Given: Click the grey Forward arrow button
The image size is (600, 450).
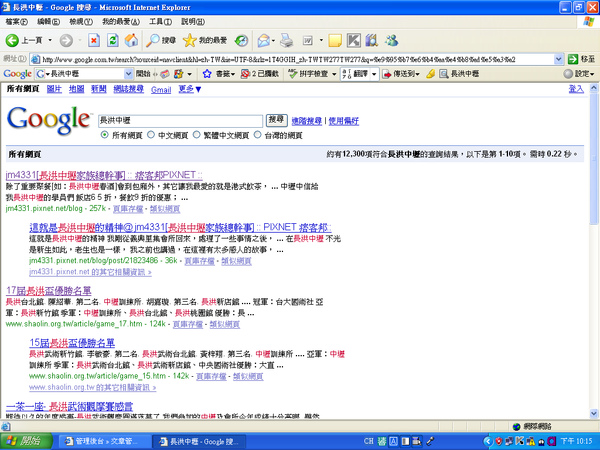Looking at the screenshot, I should 66,40.
